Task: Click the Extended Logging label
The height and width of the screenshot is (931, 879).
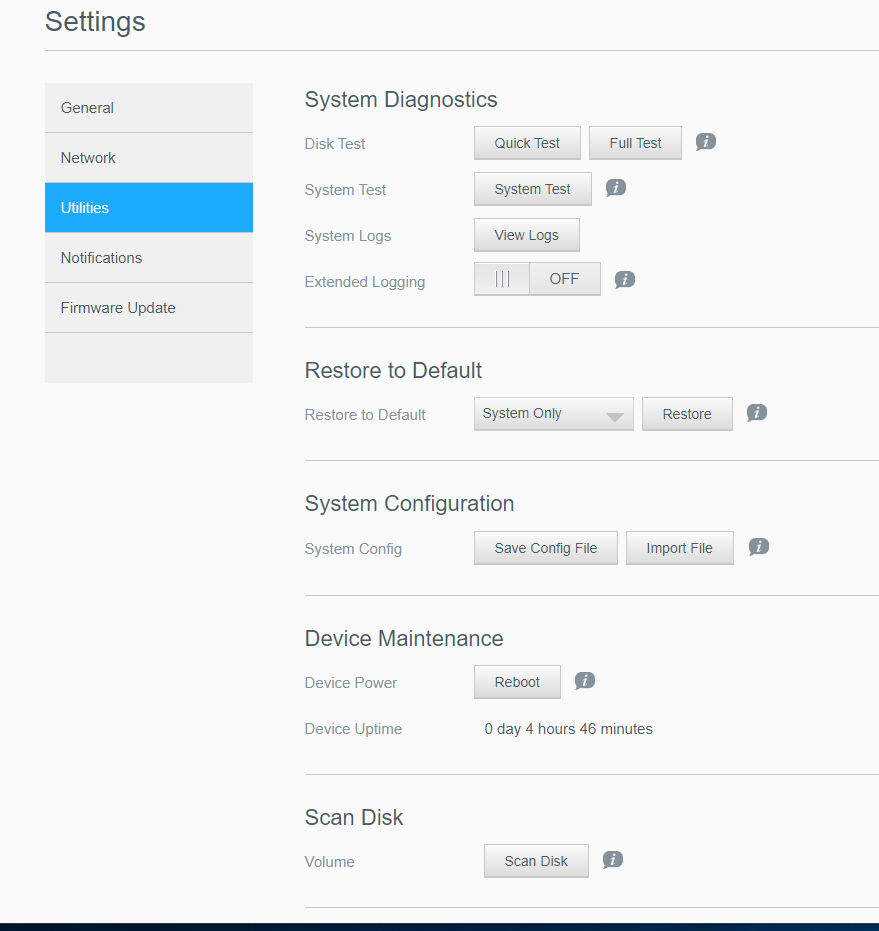Action: pos(365,282)
